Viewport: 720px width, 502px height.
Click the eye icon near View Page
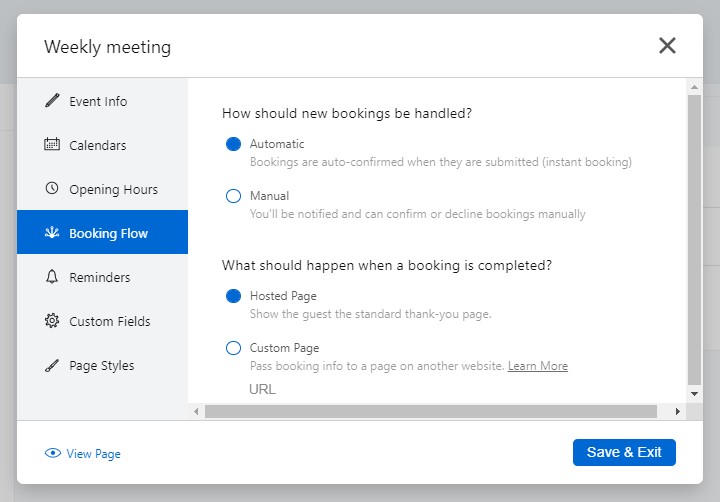click(53, 453)
